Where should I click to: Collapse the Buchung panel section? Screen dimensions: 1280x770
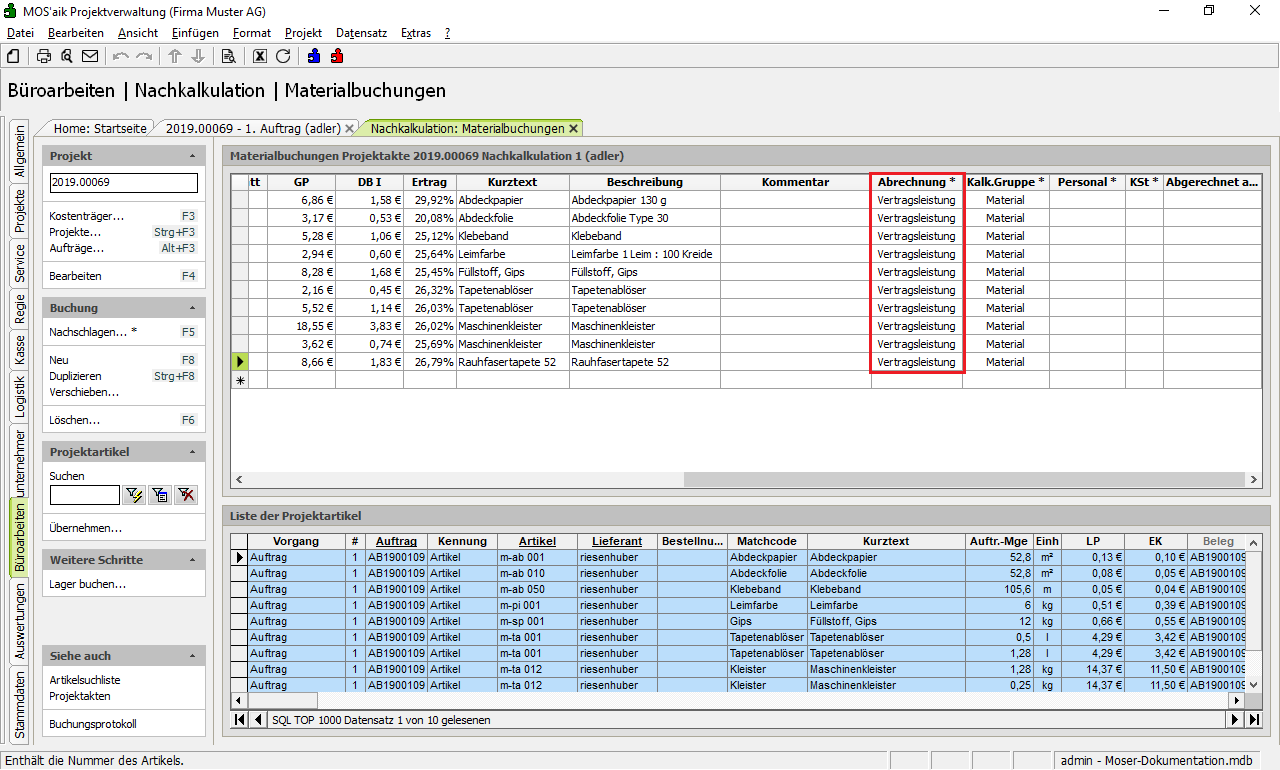(x=192, y=309)
